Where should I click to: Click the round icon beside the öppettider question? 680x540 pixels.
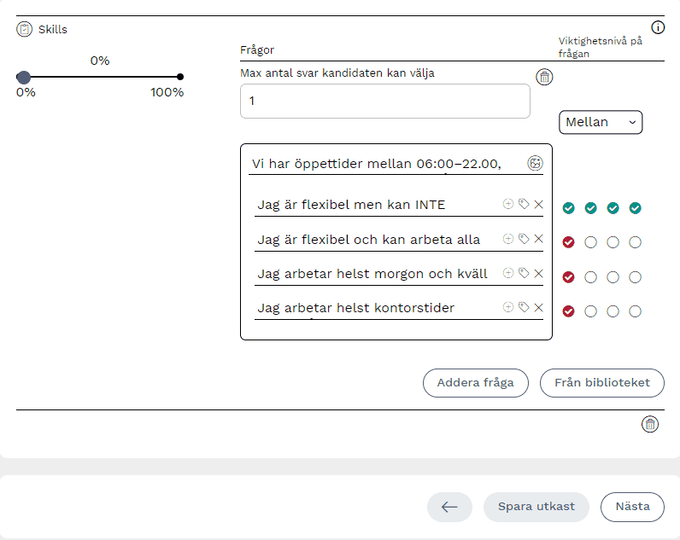(535, 163)
